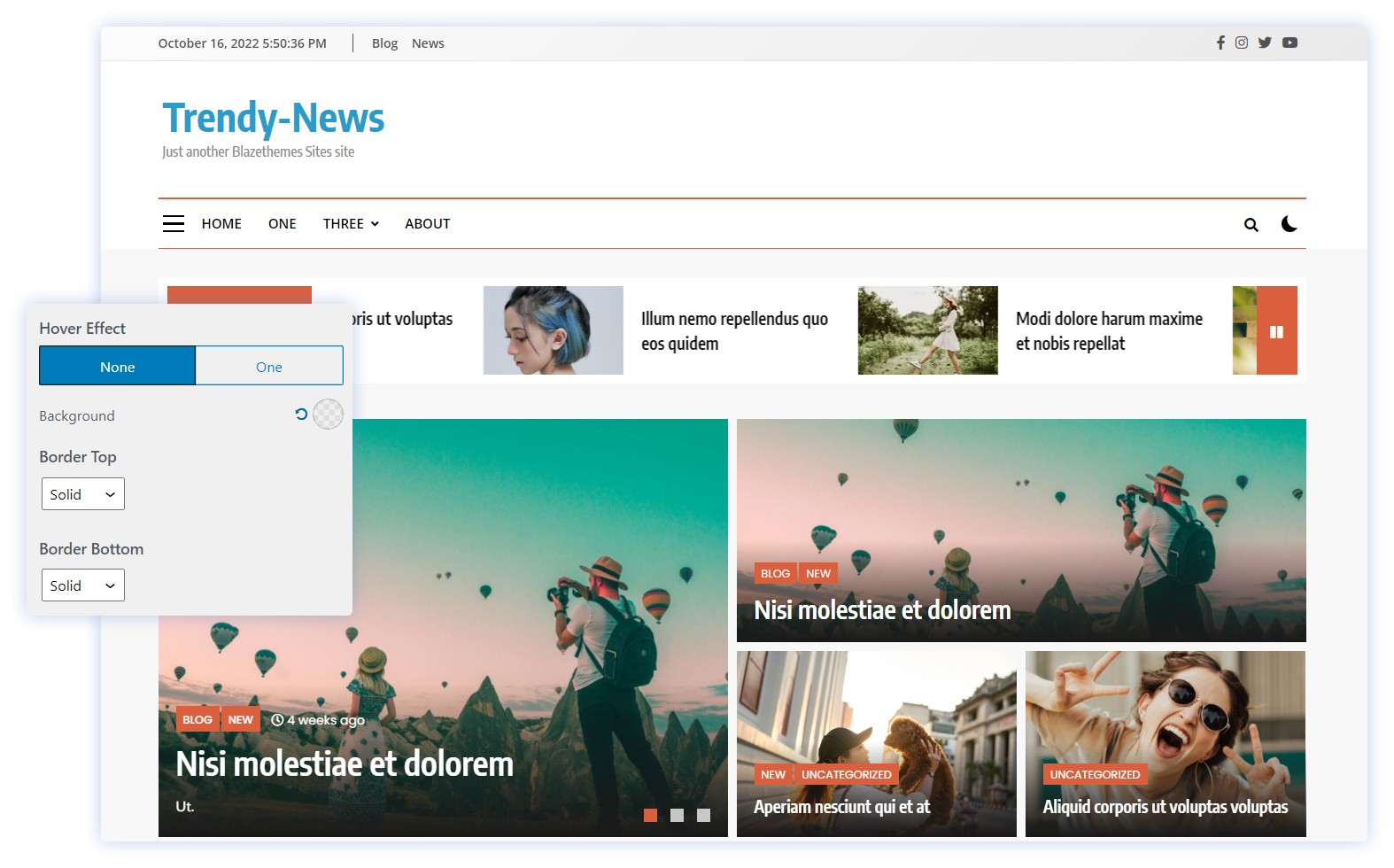Click the girl with blue hair thumbnail
The image size is (1394, 868).
[553, 330]
